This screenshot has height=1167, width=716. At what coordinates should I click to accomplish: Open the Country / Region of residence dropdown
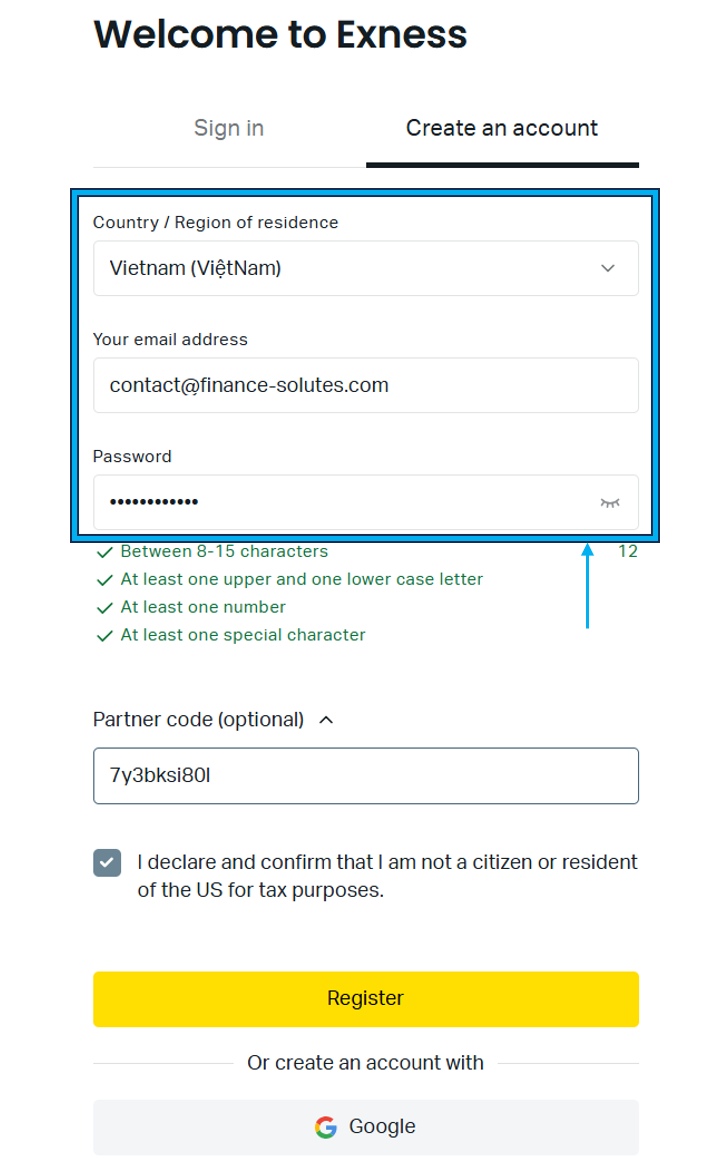tap(365, 268)
